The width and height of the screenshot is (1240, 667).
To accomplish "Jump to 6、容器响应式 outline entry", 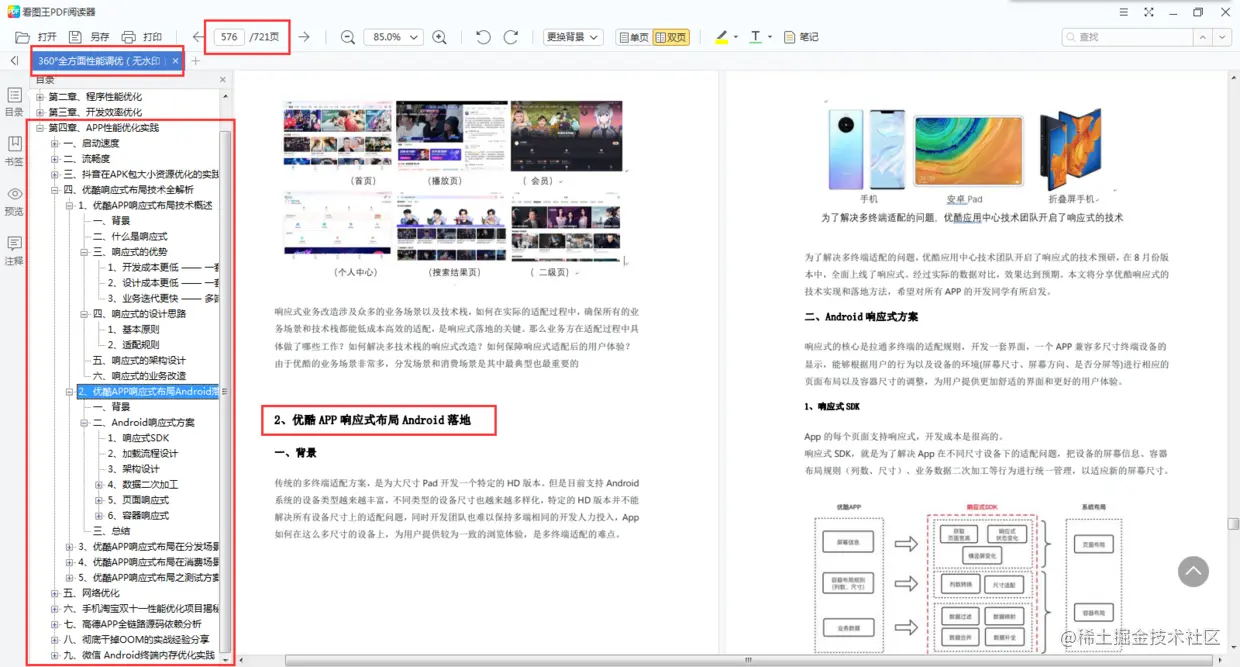I will pyautogui.click(x=138, y=515).
